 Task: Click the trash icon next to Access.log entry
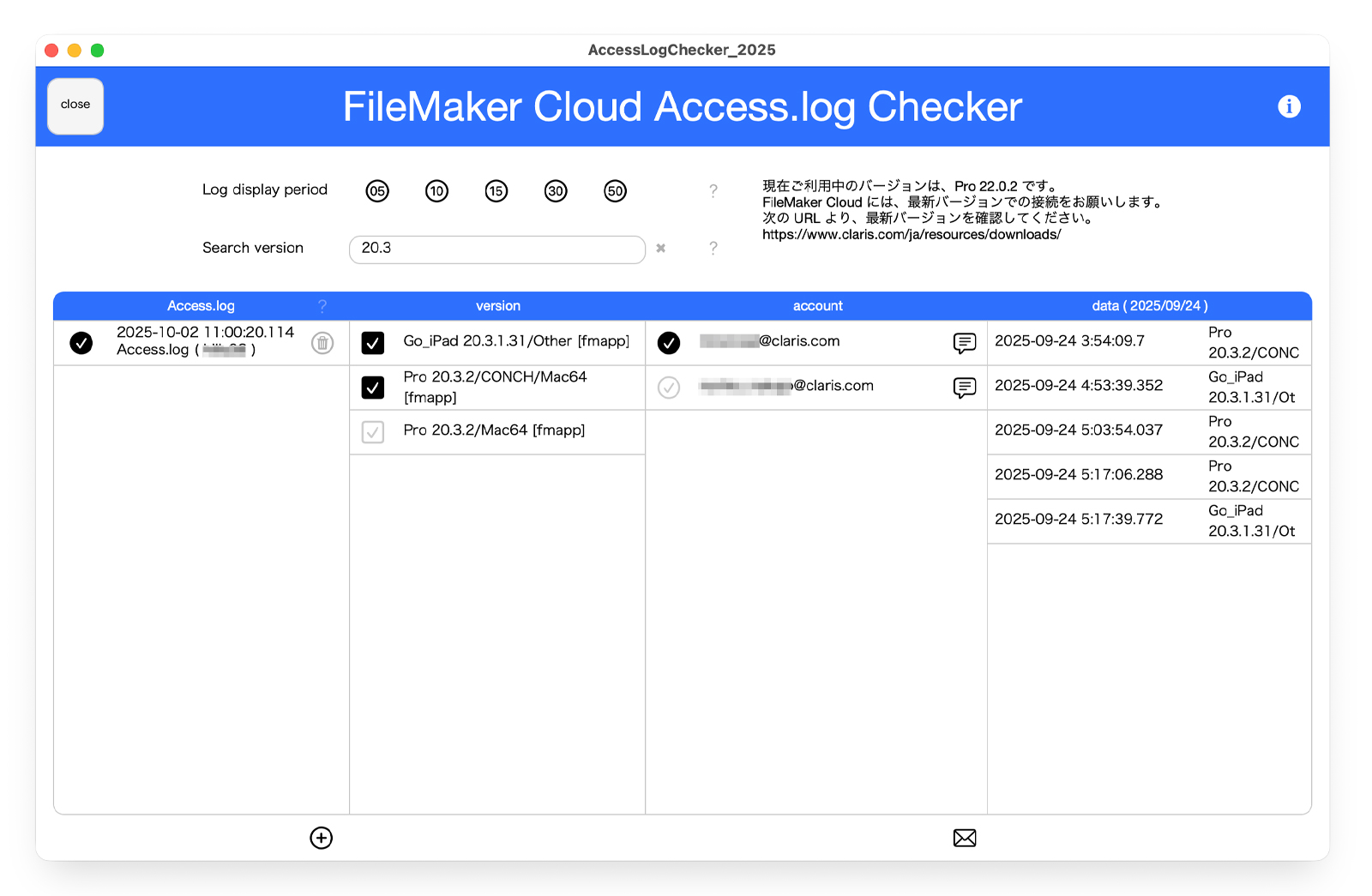322,344
